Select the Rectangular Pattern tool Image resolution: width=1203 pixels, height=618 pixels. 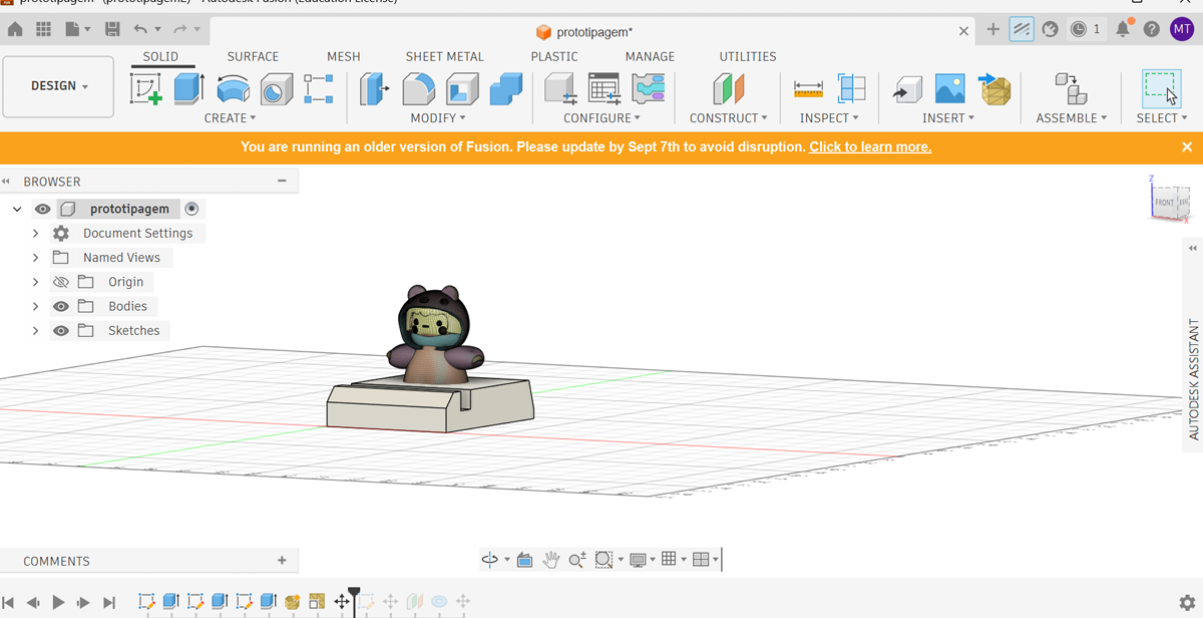coord(319,89)
